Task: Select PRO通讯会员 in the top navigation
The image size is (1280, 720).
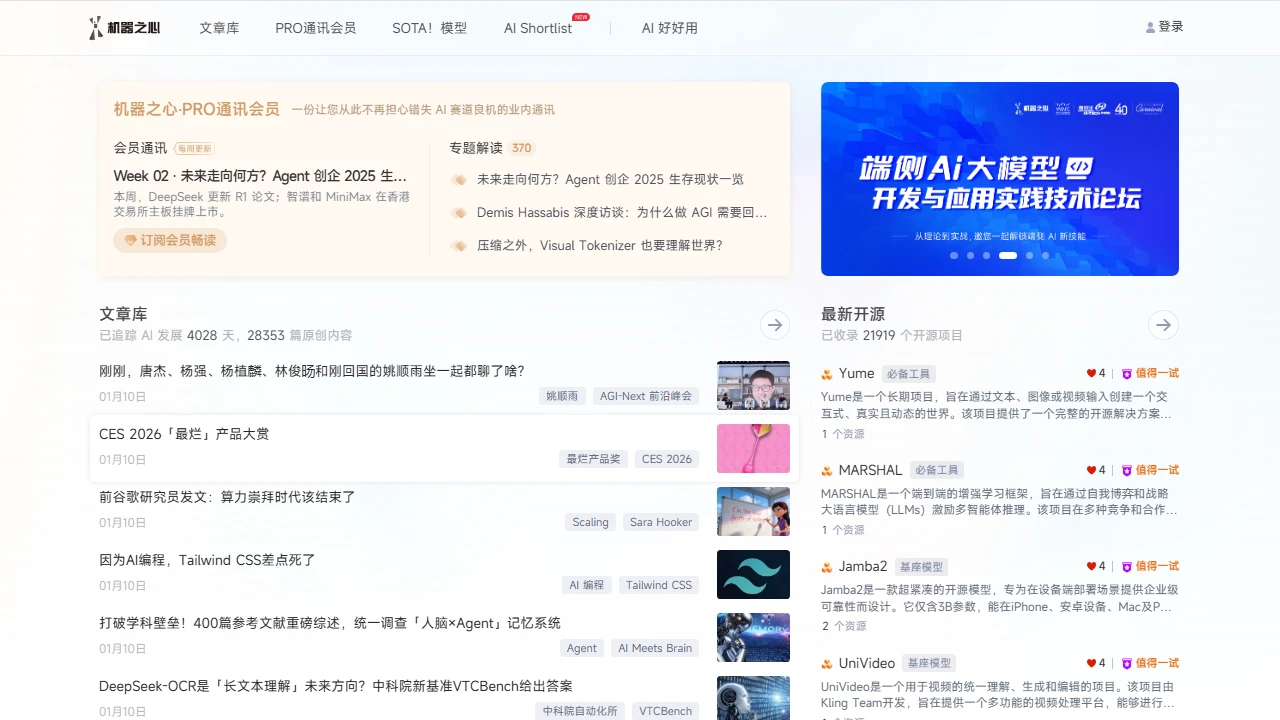Action: pos(316,28)
